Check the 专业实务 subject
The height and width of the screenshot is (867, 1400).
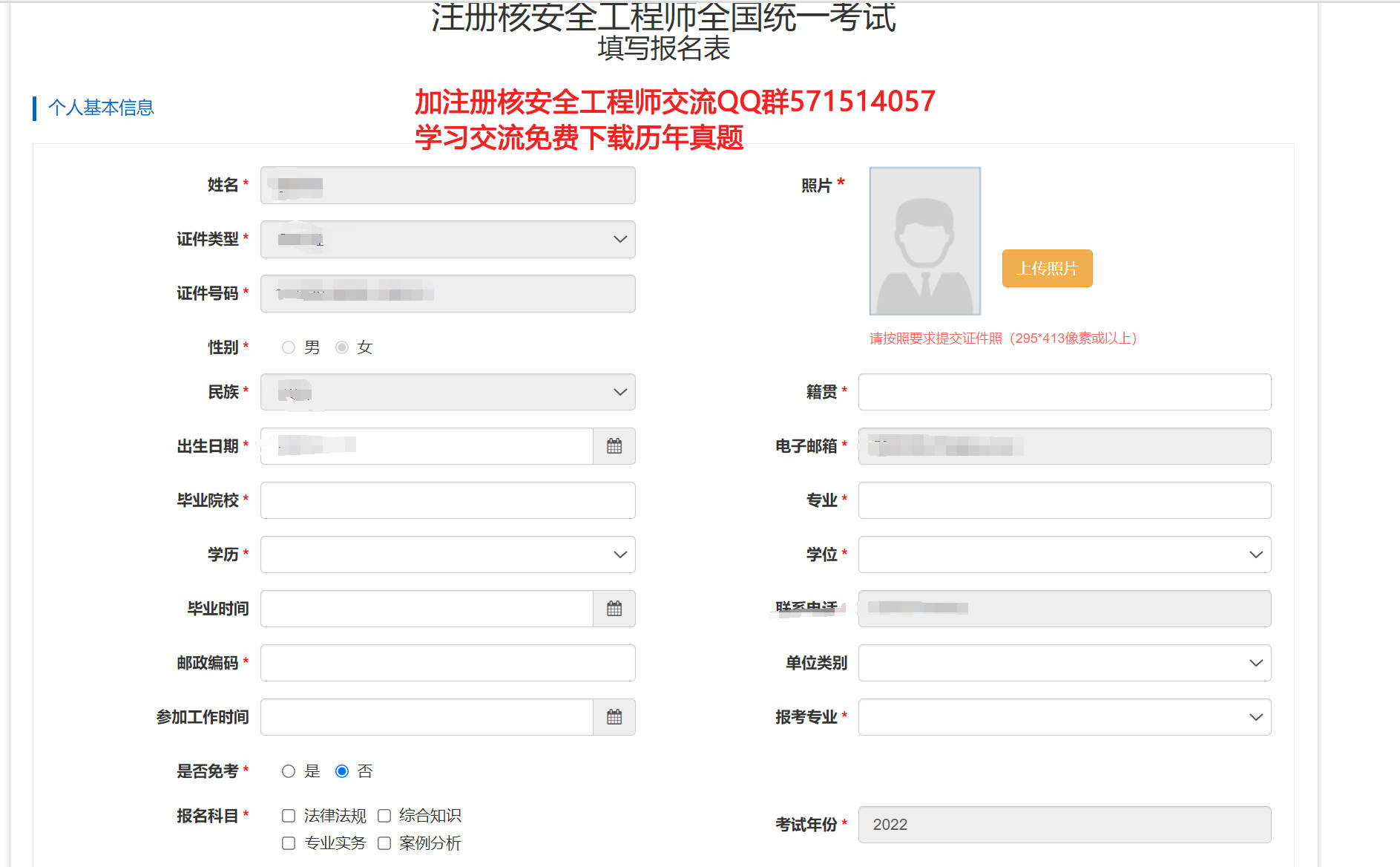coord(289,843)
